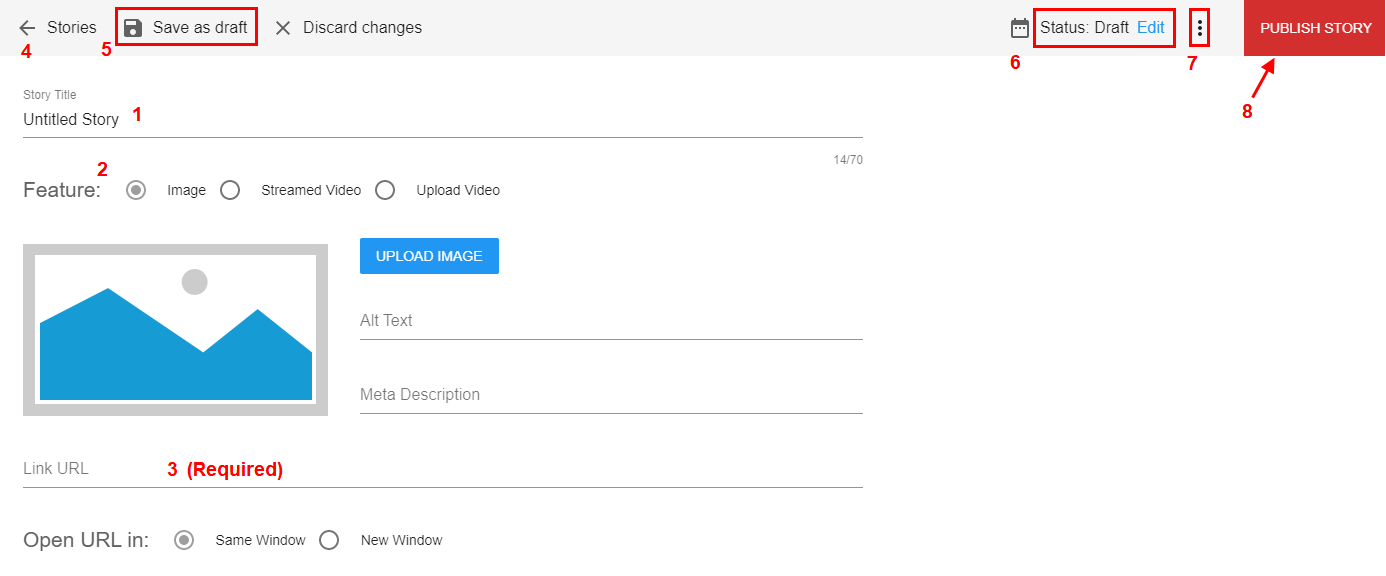Image resolution: width=1386 pixels, height=576 pixels.
Task: Click the Edit status link
Action: 1151,28
